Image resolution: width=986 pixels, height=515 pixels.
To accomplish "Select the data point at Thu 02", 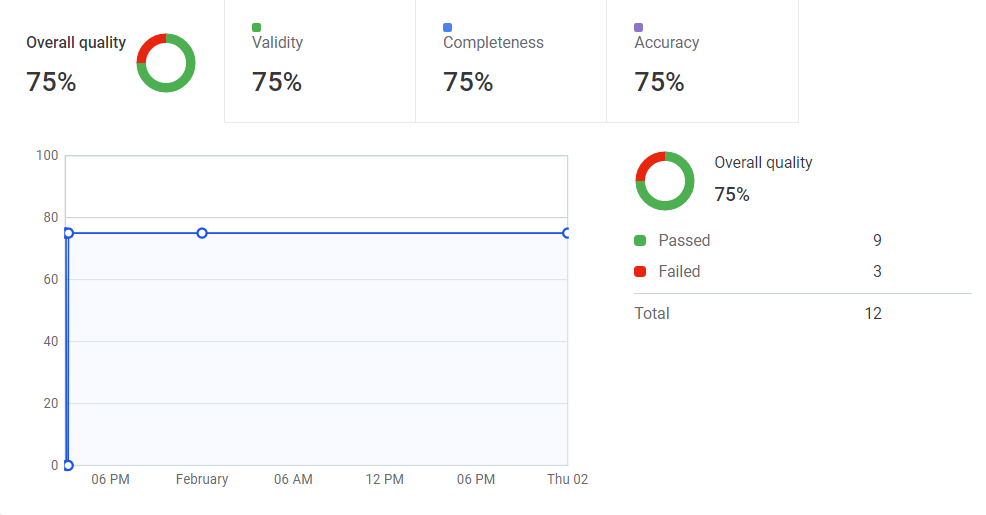I will click(x=567, y=233).
